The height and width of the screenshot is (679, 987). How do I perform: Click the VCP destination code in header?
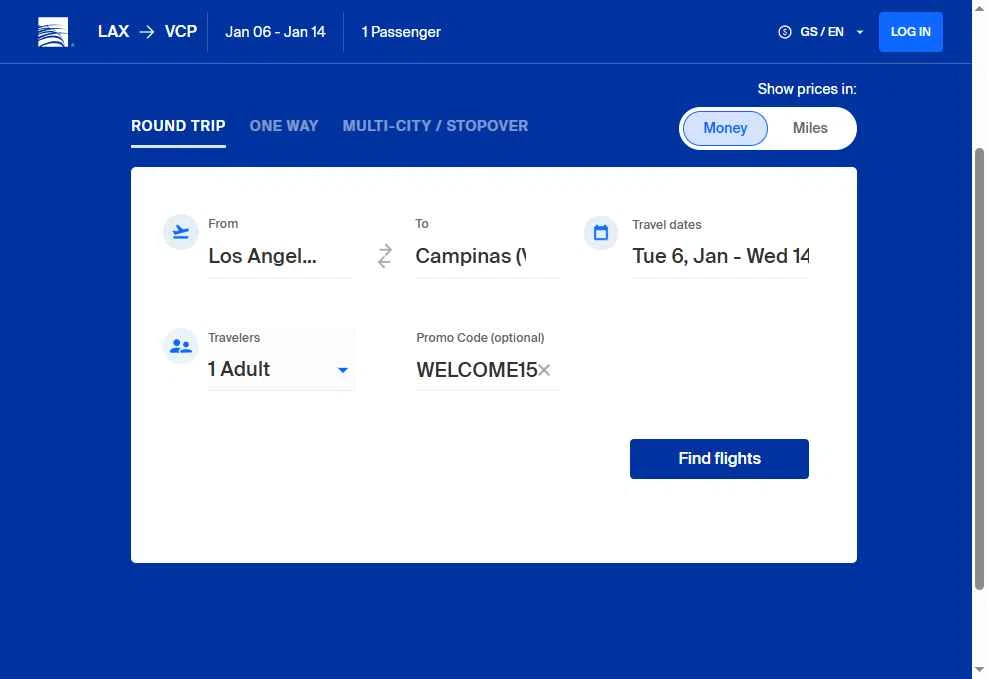point(181,31)
